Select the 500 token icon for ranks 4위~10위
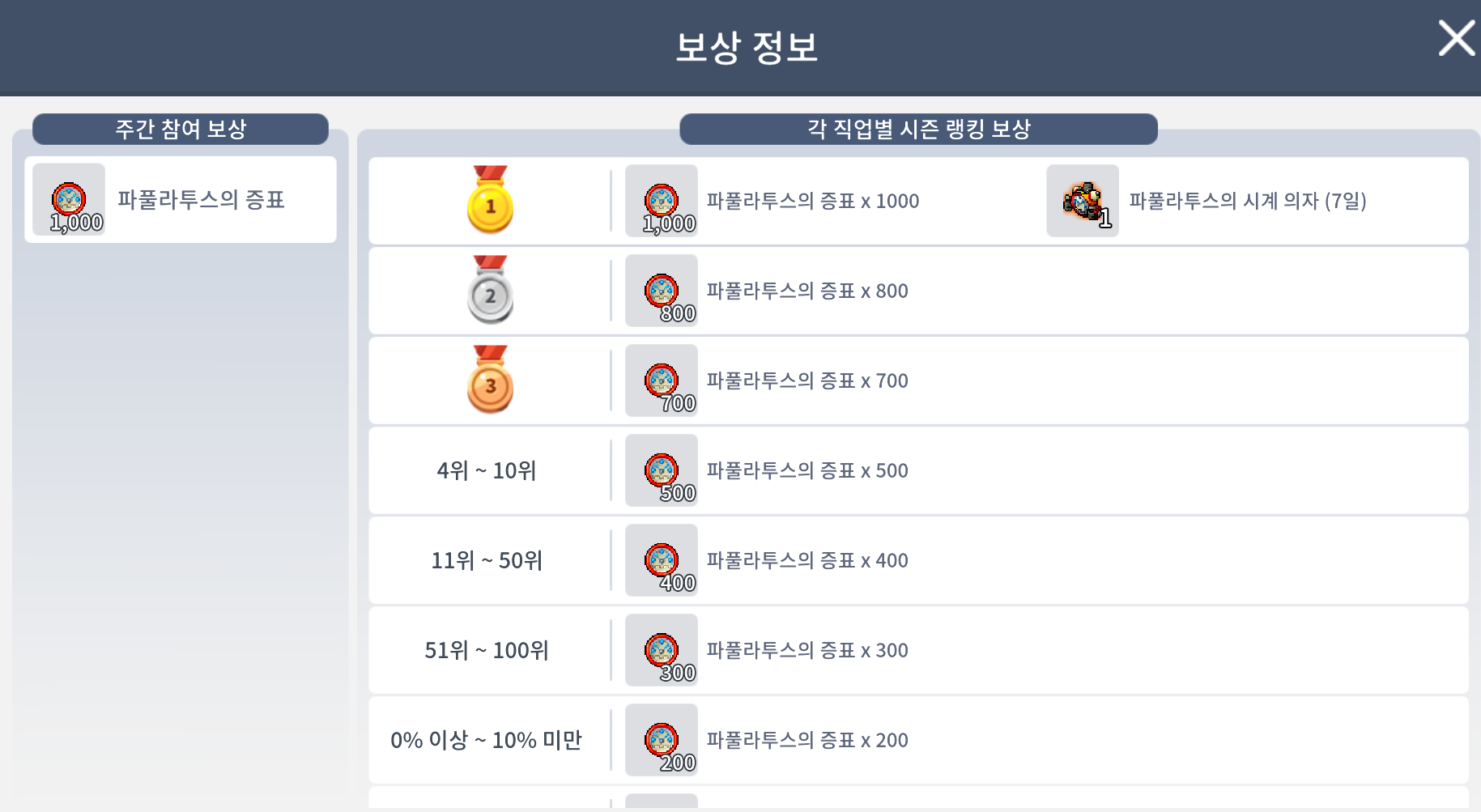This screenshot has height=812, width=1481. 662,470
